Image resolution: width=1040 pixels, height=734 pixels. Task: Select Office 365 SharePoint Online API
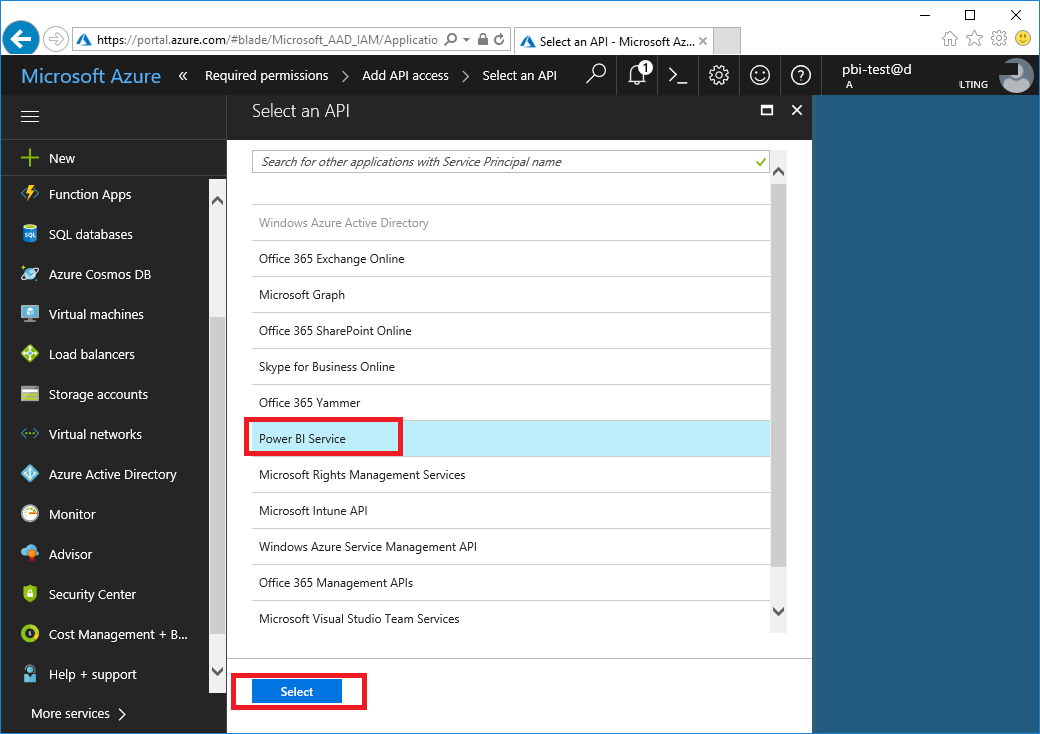tap(511, 331)
